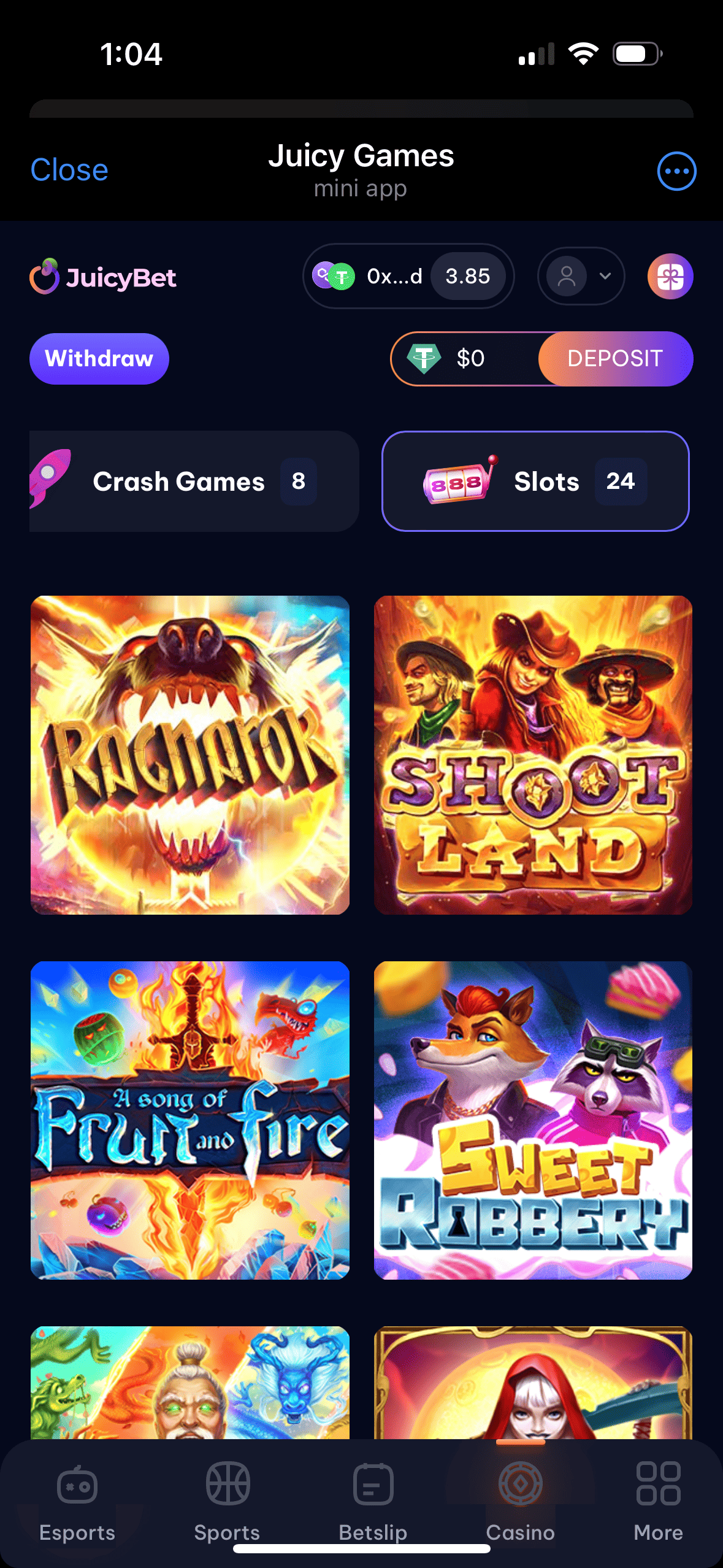Open the Sweet Robbery game

(x=533, y=1120)
